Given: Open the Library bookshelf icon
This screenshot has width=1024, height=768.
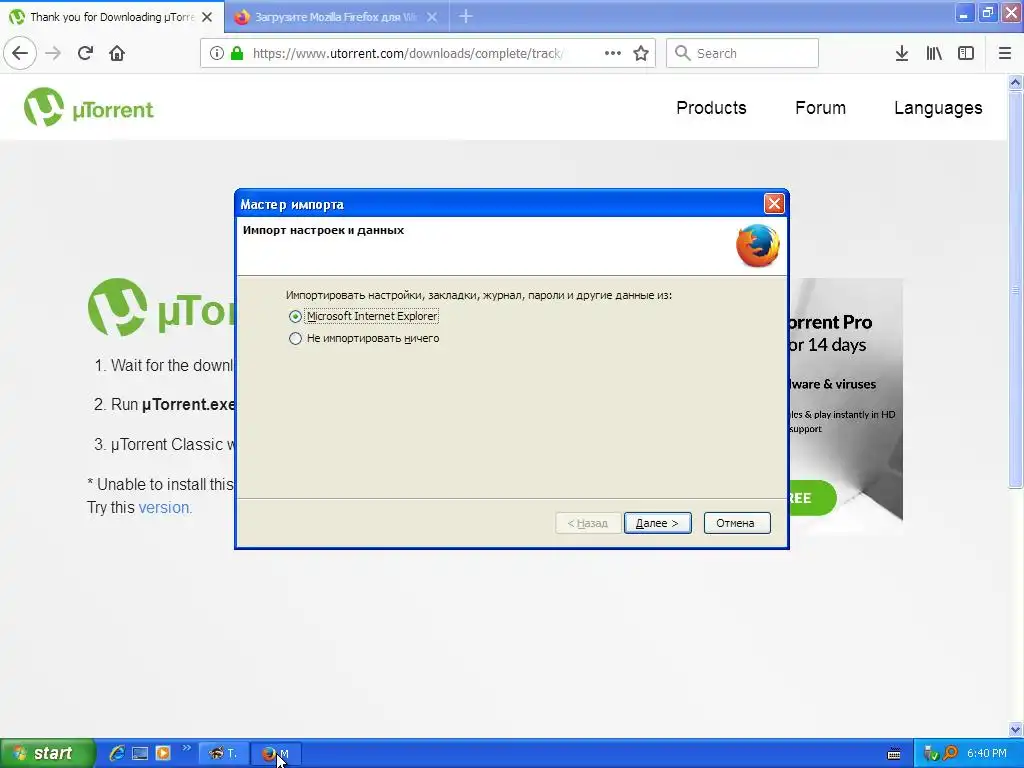Looking at the screenshot, I should pyautogui.click(x=934, y=53).
